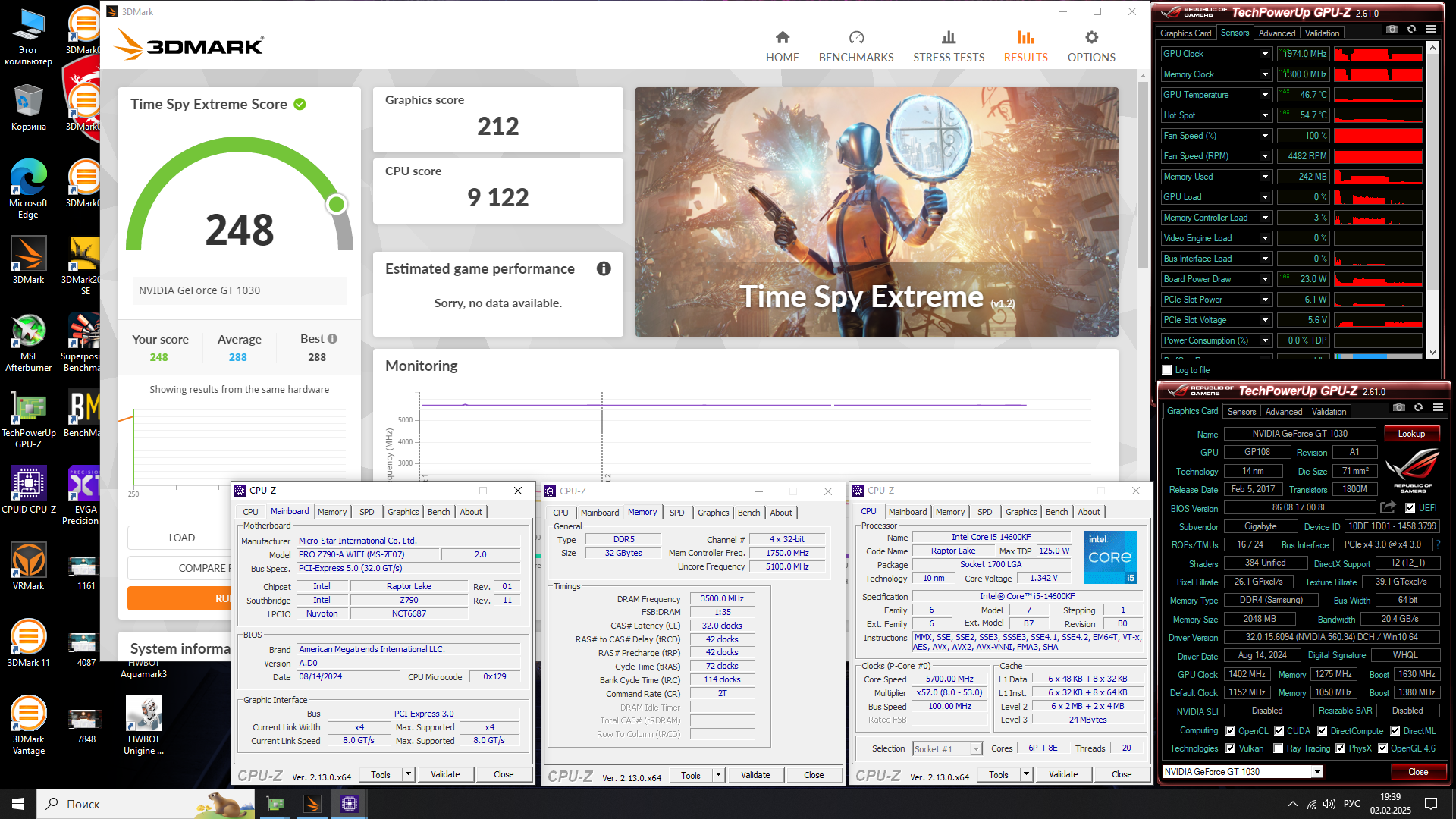The image size is (1456, 819).
Task: Open MSI Afterburner desktop shortcut
Action: [28, 342]
